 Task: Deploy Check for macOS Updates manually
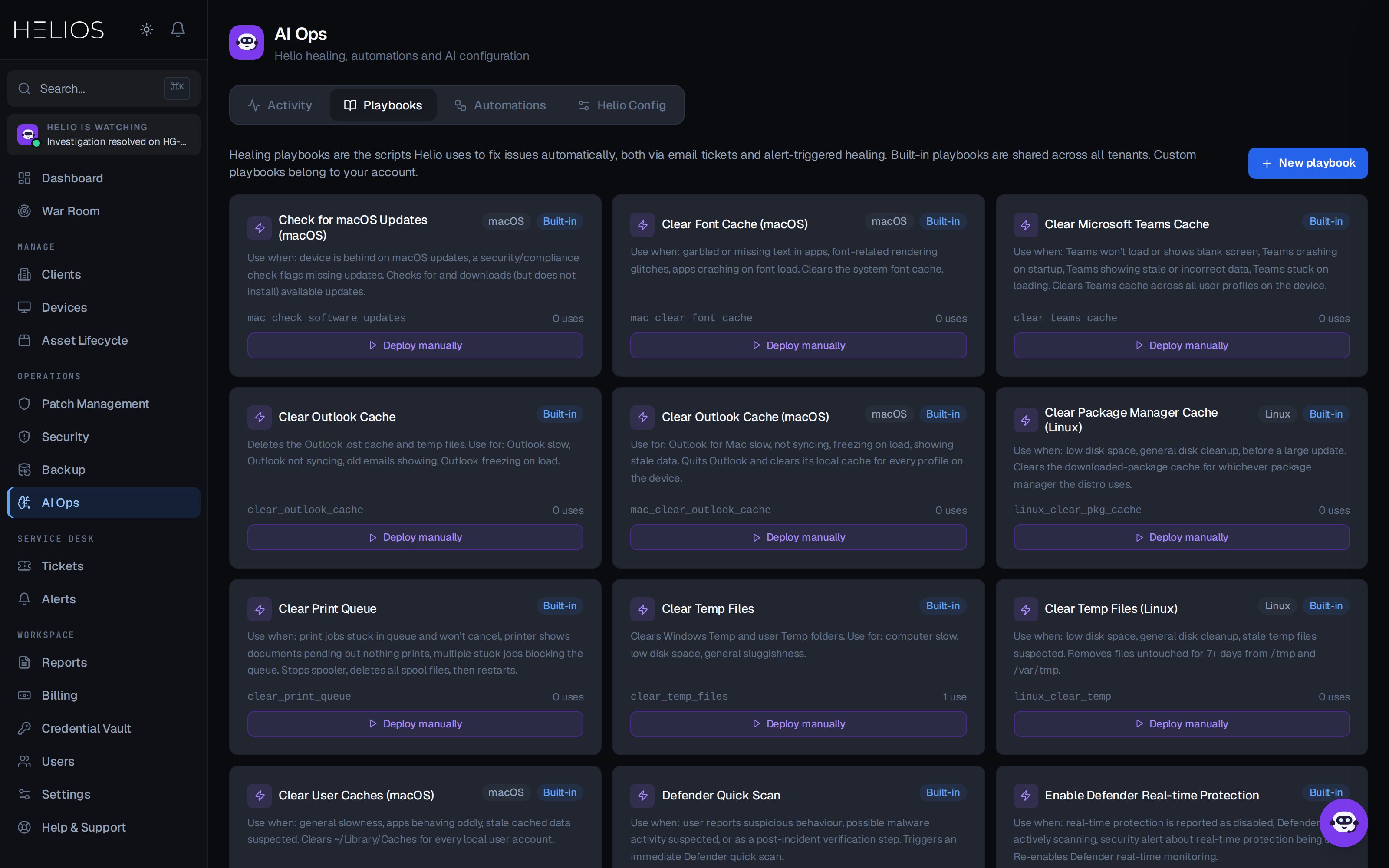coord(415,345)
